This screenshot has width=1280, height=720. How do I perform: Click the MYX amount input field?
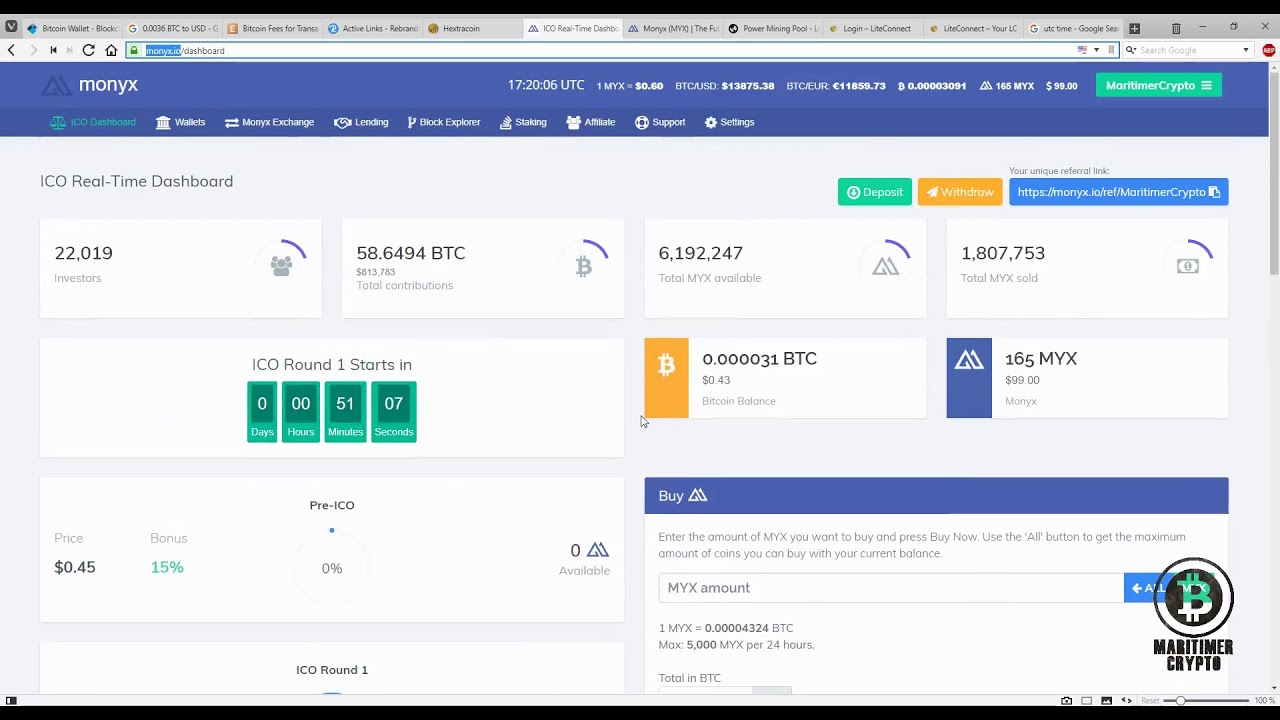(x=891, y=588)
